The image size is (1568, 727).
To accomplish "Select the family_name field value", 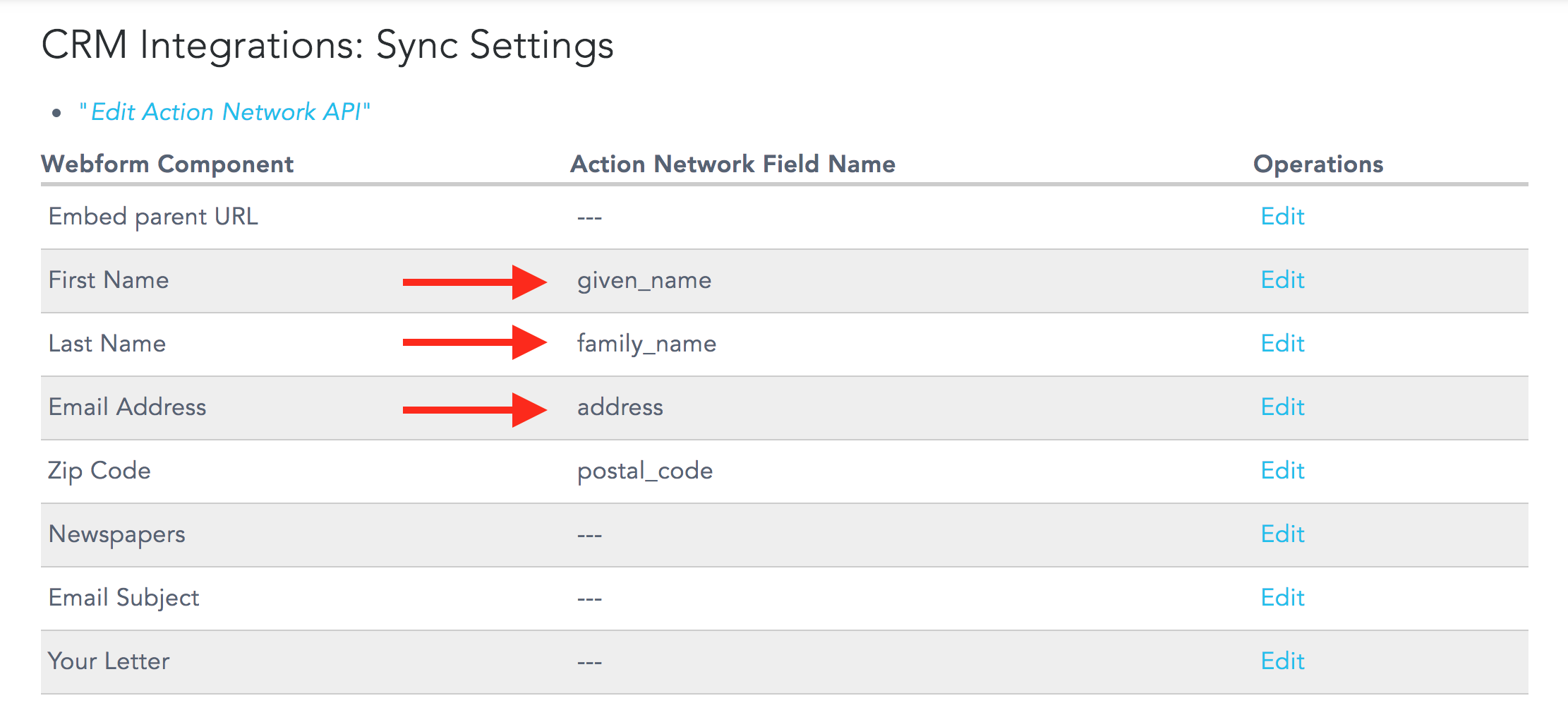I will [x=646, y=344].
